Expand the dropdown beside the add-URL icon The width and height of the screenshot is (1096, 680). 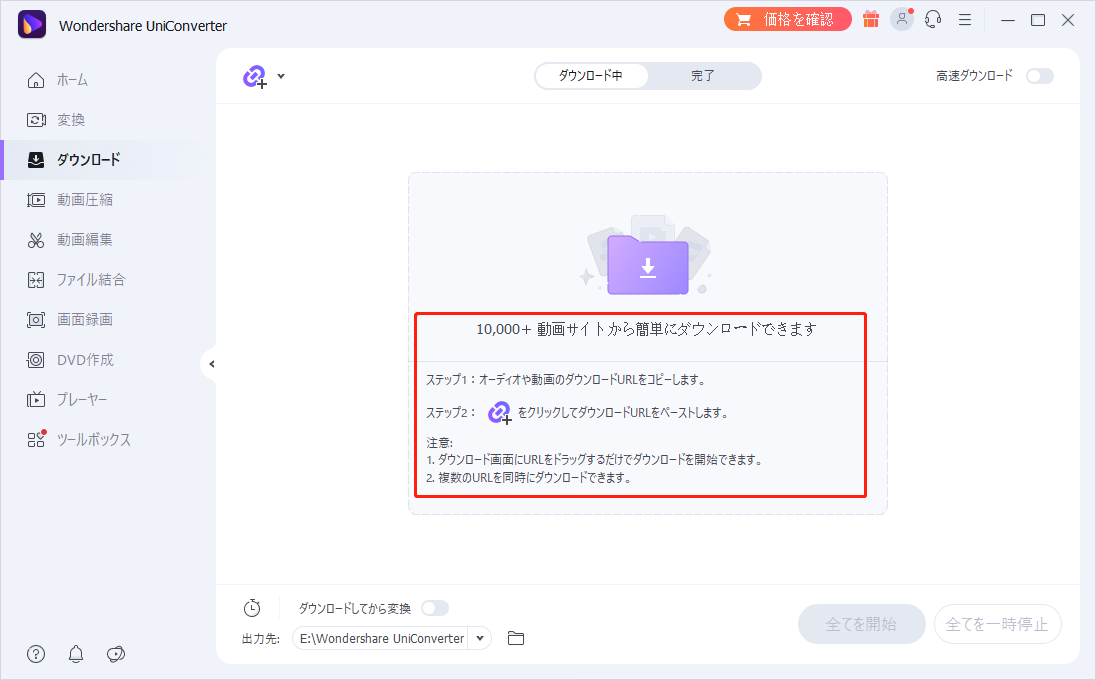click(281, 76)
